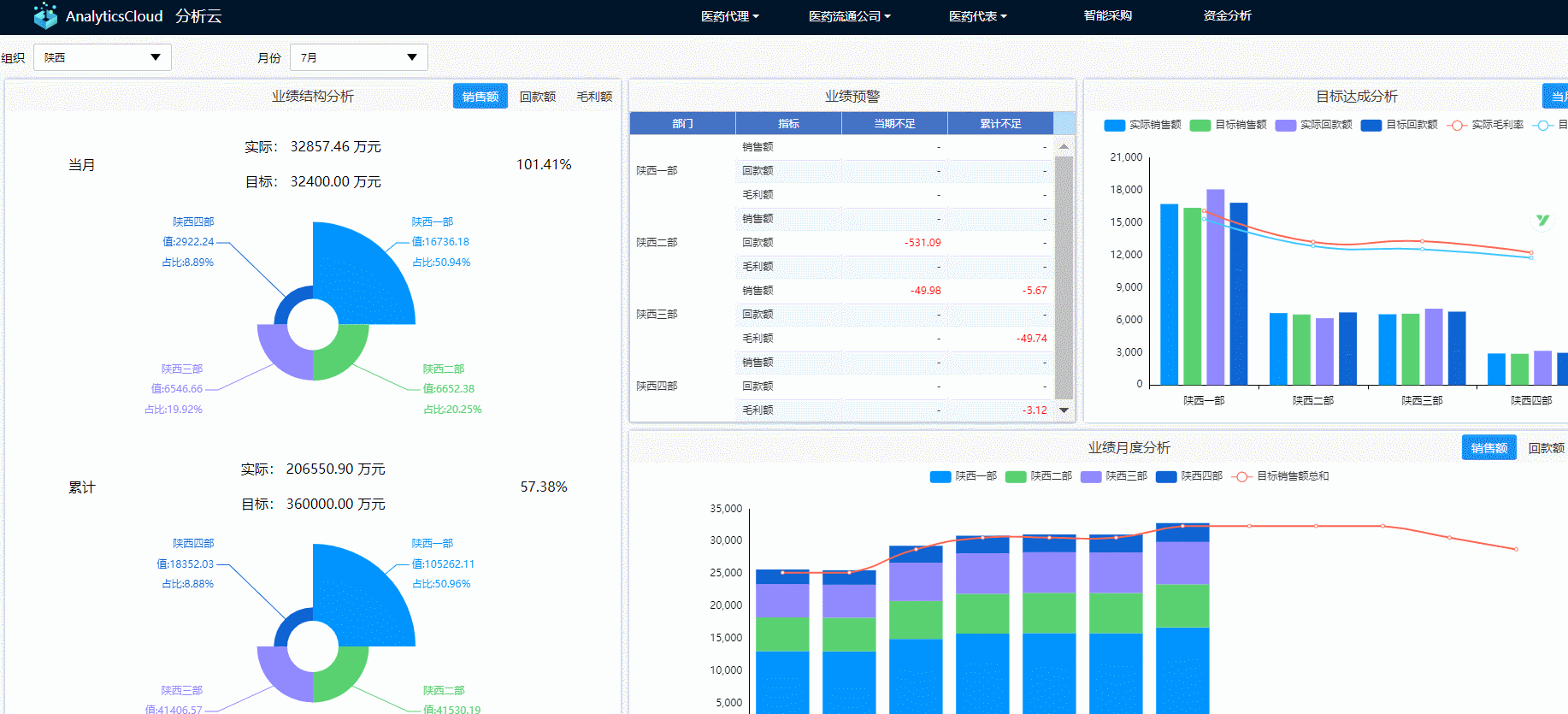Go to the 资金分析 menu item

[x=1227, y=16]
